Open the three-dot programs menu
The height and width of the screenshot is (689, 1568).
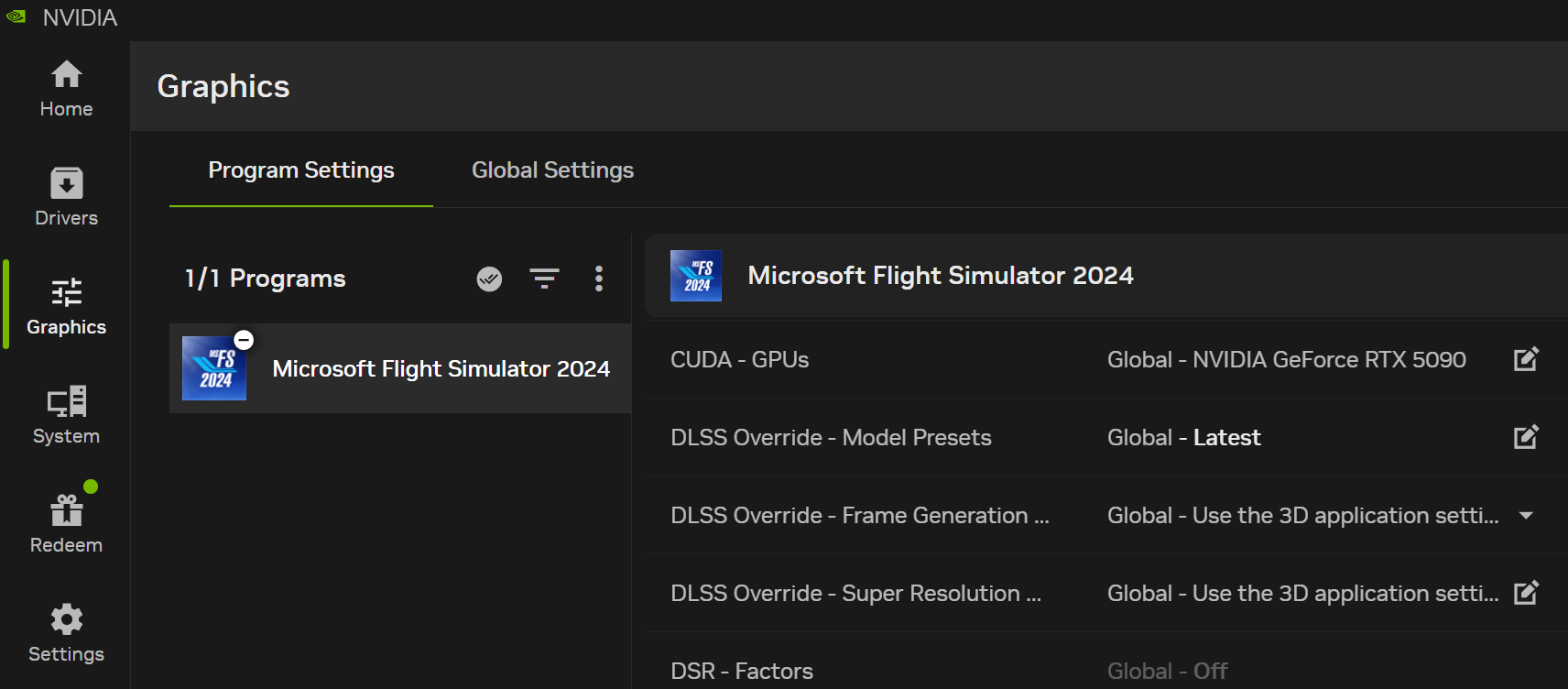pos(599,279)
